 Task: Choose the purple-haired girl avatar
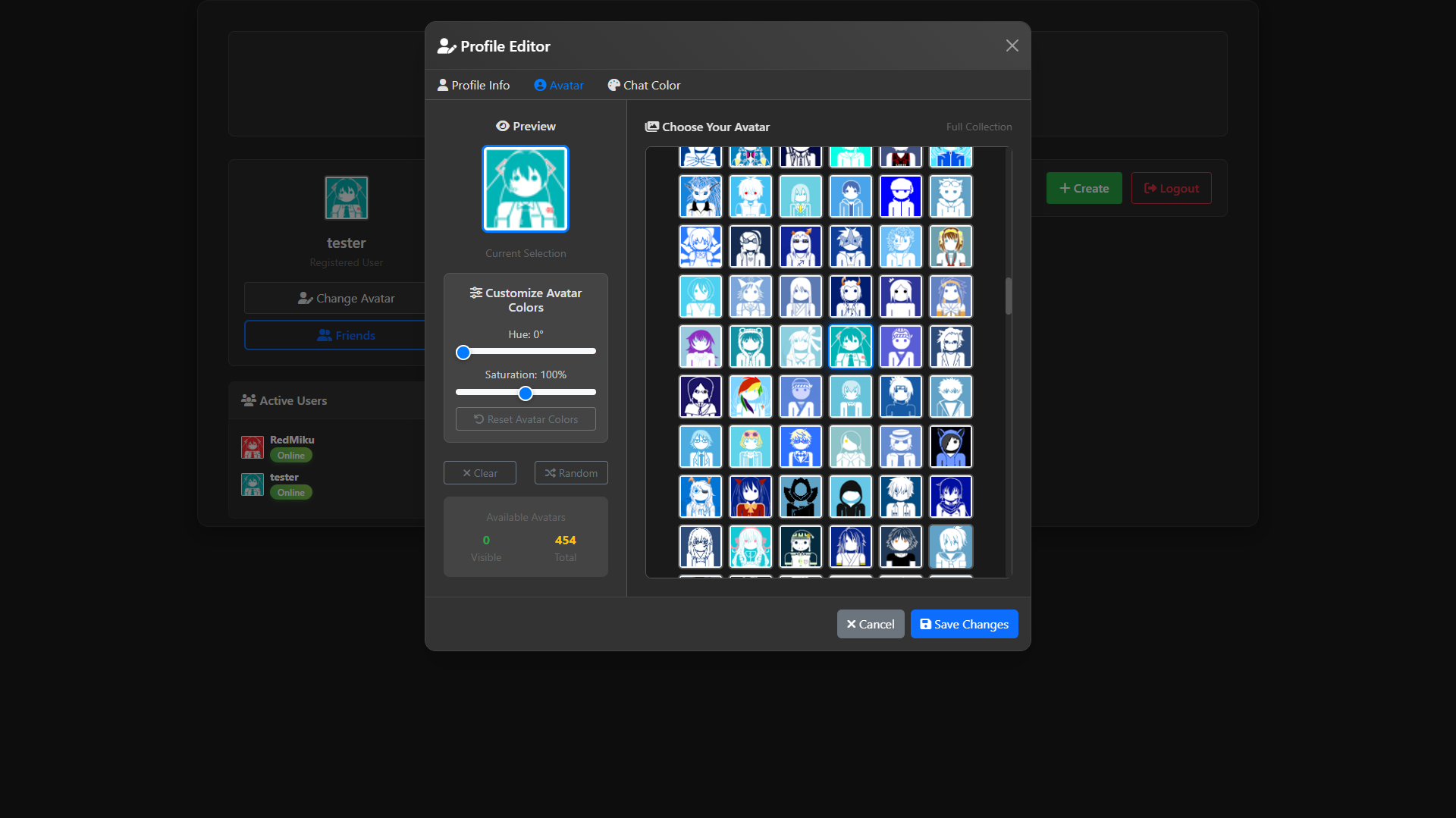pyautogui.click(x=700, y=346)
